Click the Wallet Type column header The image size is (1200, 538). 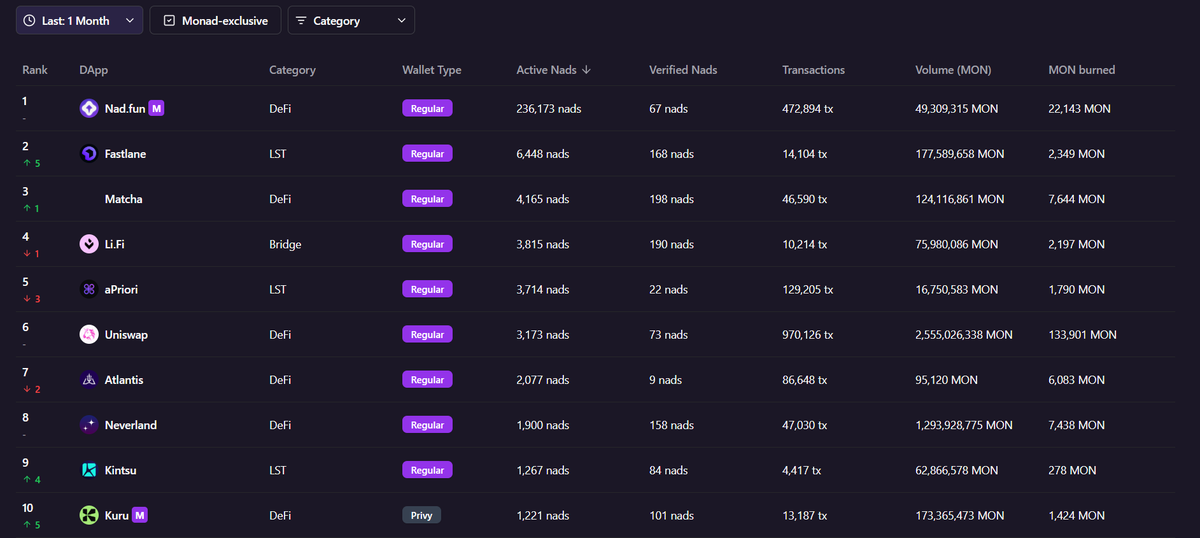[x=431, y=70]
